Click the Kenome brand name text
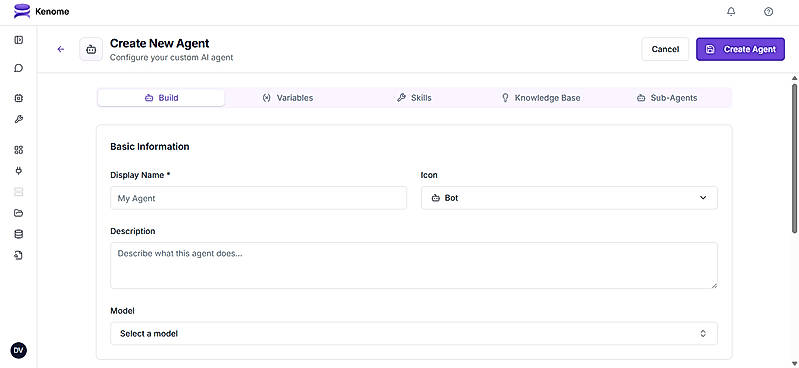This screenshot has height=368, width=799. [52, 12]
